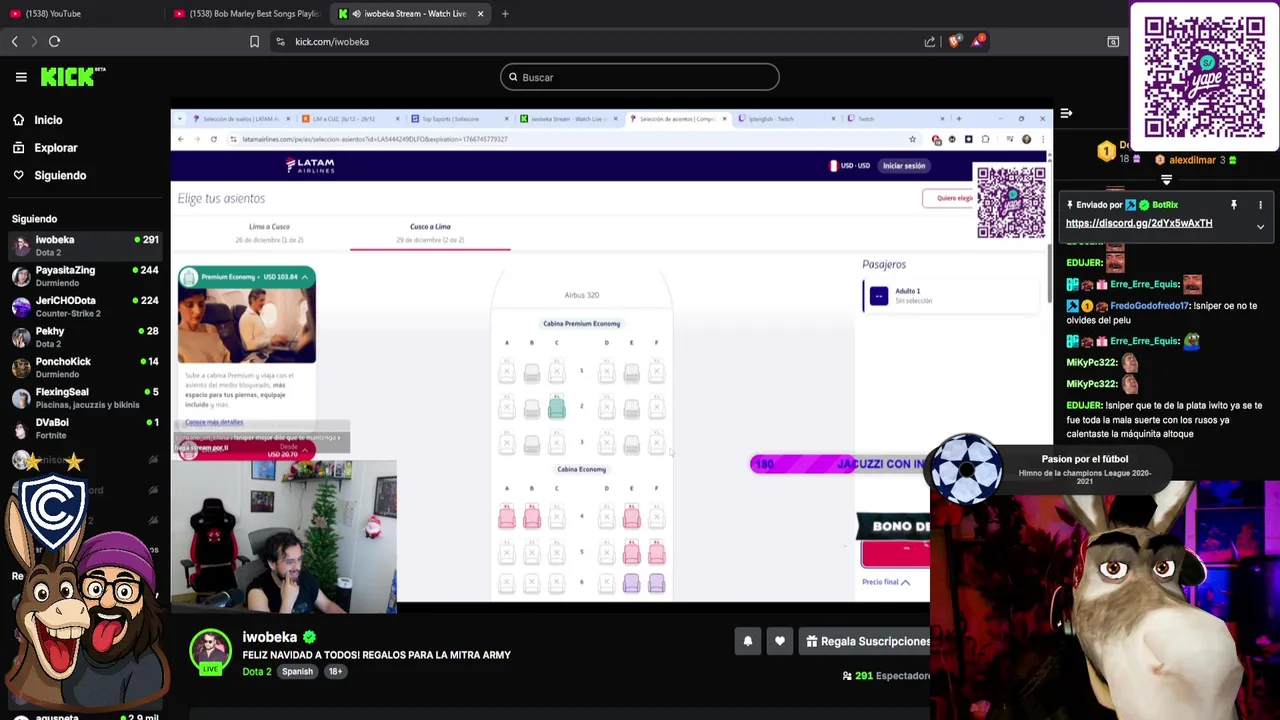This screenshot has width=1280, height=720.
Task: Expand the chat leaderboard arrow
Action: [x=1166, y=180]
